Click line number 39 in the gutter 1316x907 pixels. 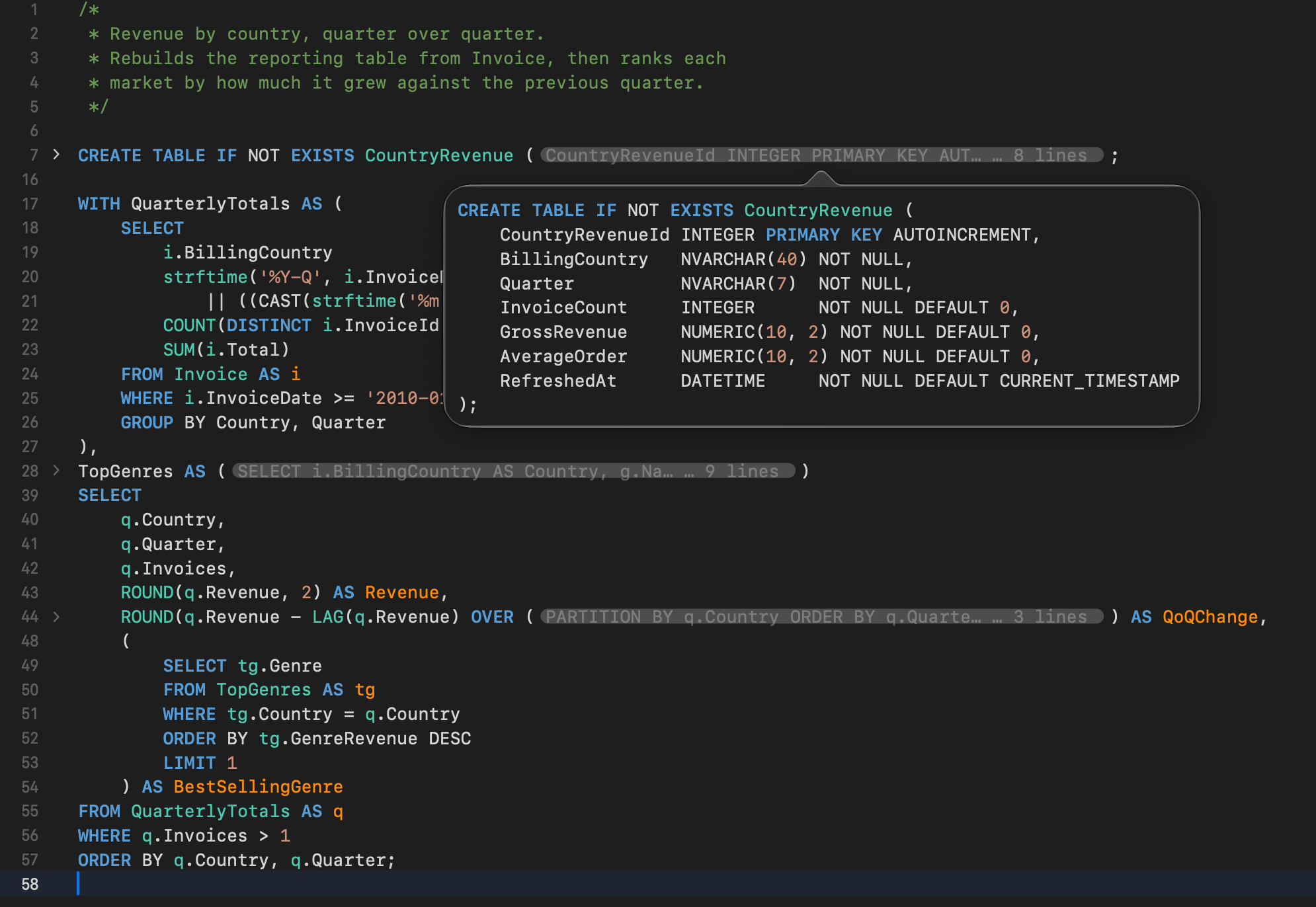[x=30, y=496]
